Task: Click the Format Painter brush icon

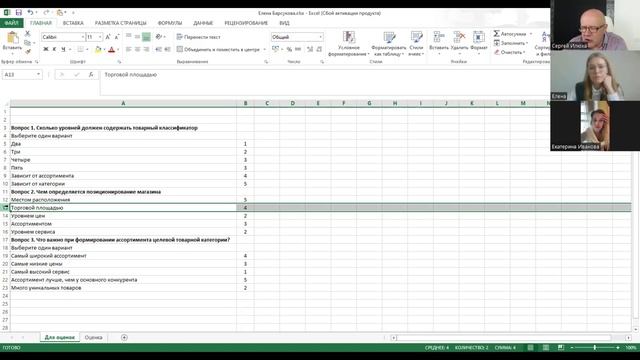Action: point(27,51)
